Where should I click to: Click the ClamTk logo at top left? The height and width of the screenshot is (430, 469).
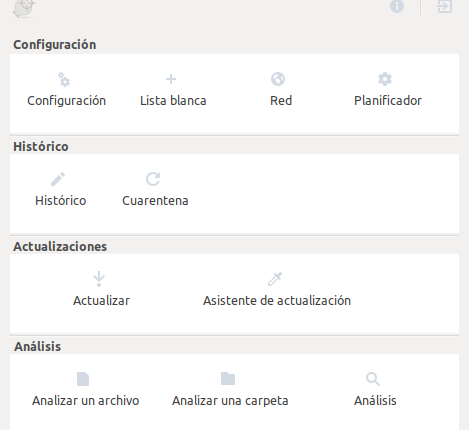(x=24, y=7)
